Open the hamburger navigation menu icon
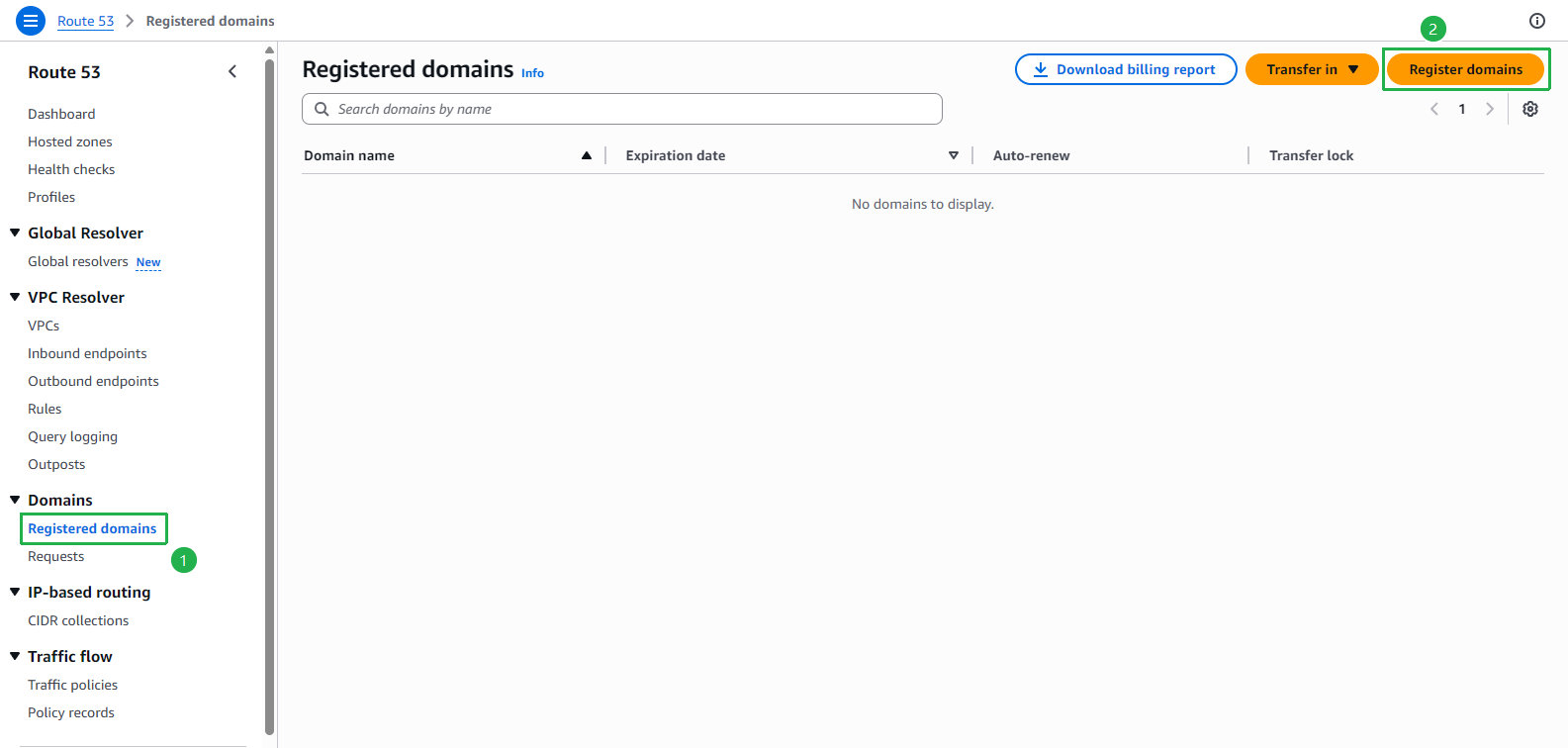The height and width of the screenshot is (748, 1568). 31,20
